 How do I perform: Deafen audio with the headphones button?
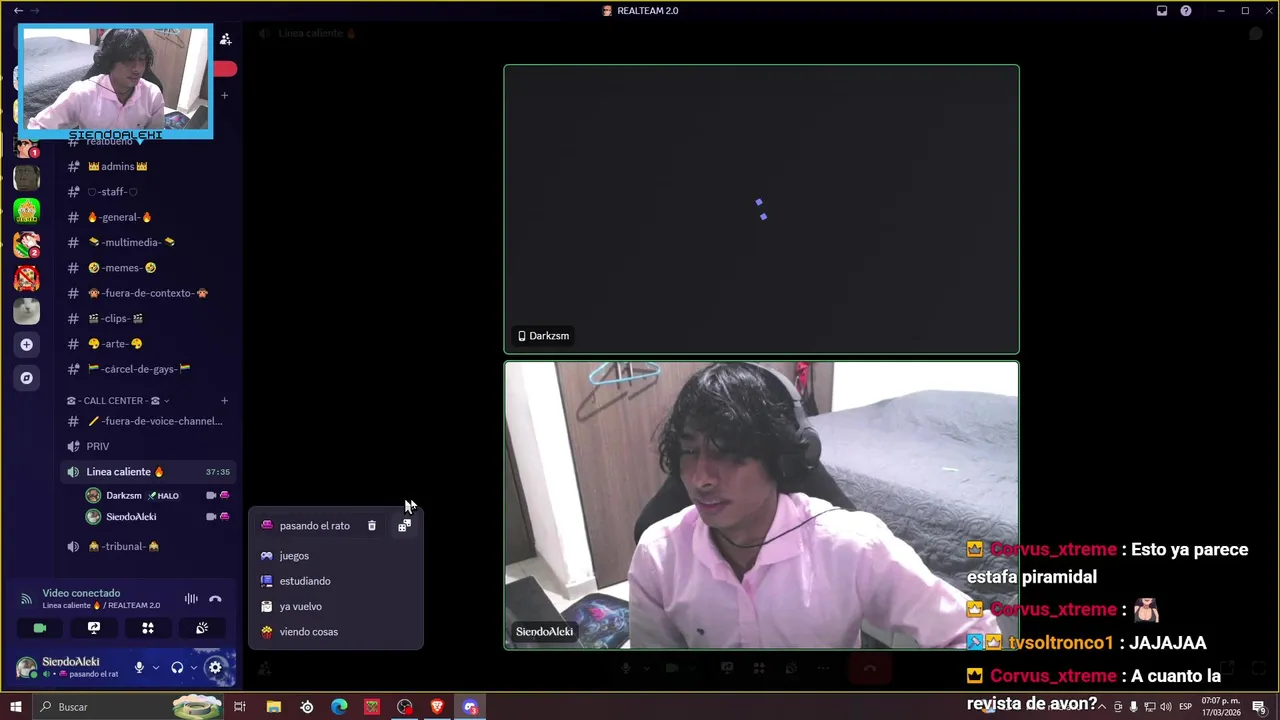(177, 668)
